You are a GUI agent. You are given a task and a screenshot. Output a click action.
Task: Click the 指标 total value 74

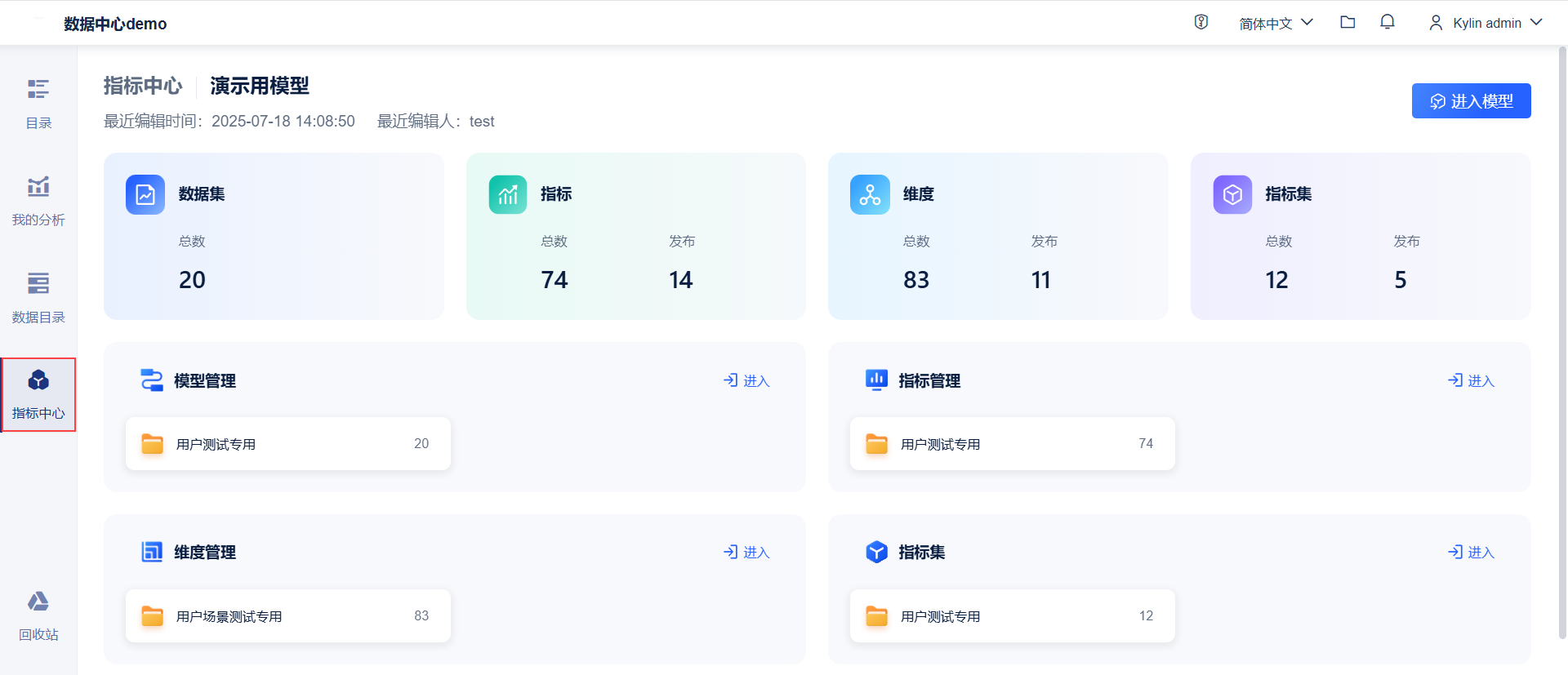coord(555,280)
